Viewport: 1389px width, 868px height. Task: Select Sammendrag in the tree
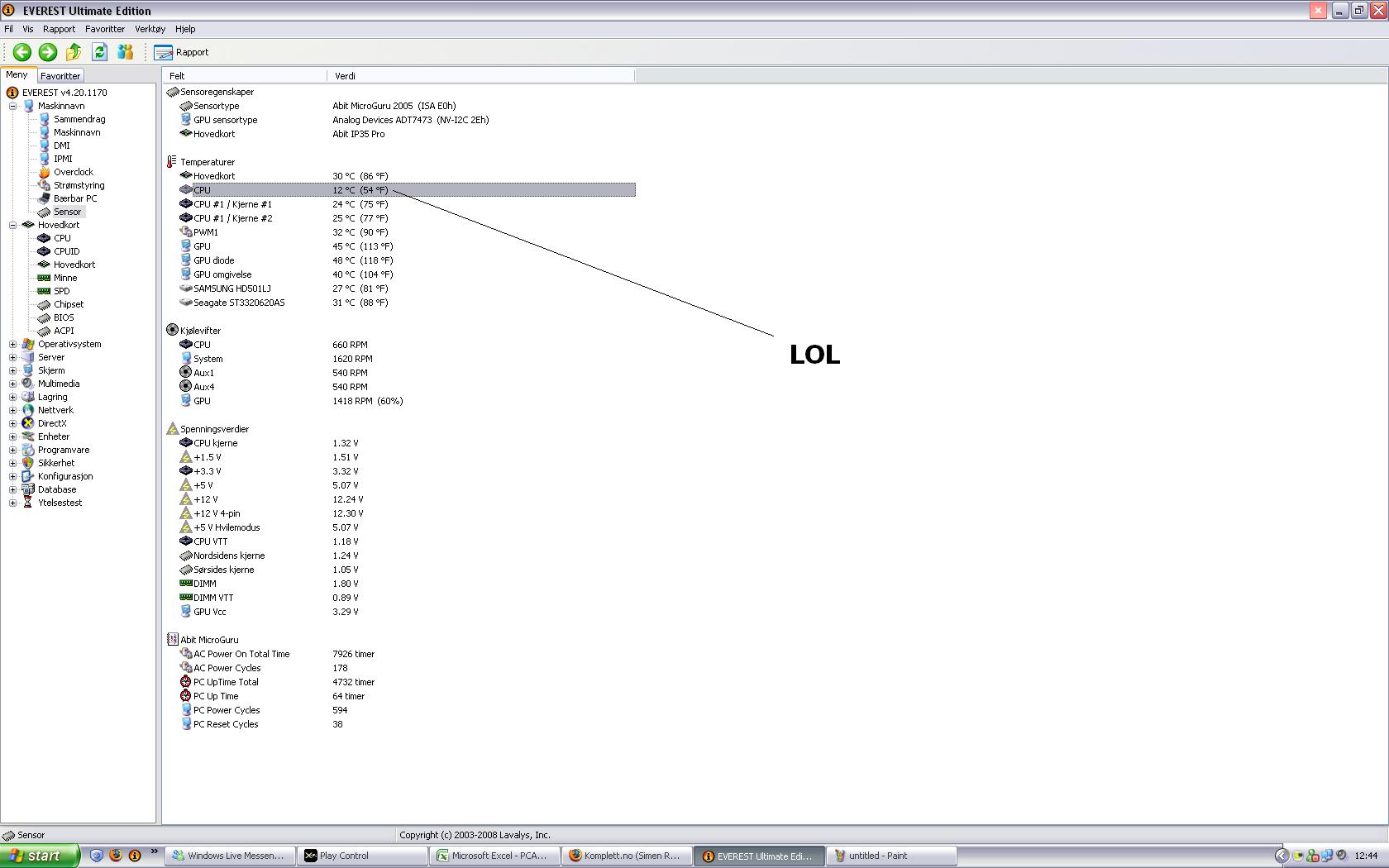click(79, 119)
